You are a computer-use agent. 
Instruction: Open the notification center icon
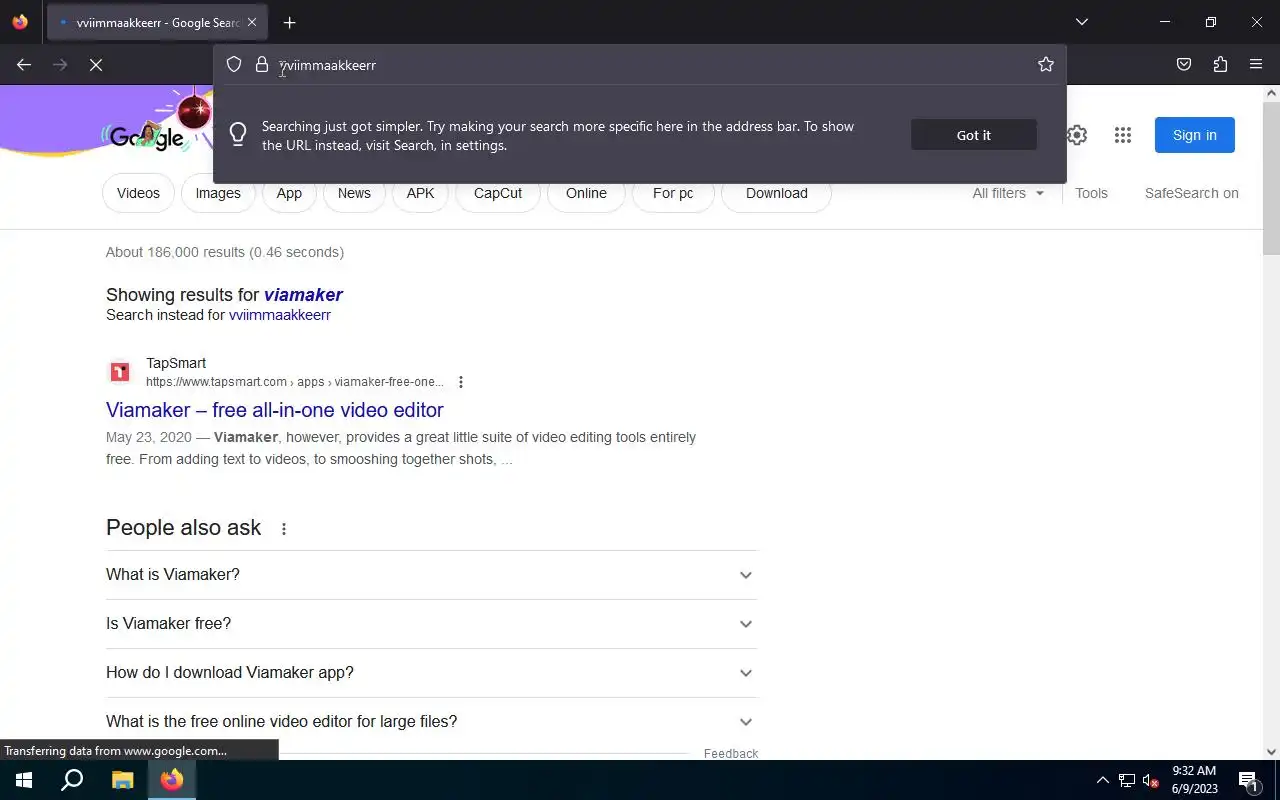coord(1248,781)
